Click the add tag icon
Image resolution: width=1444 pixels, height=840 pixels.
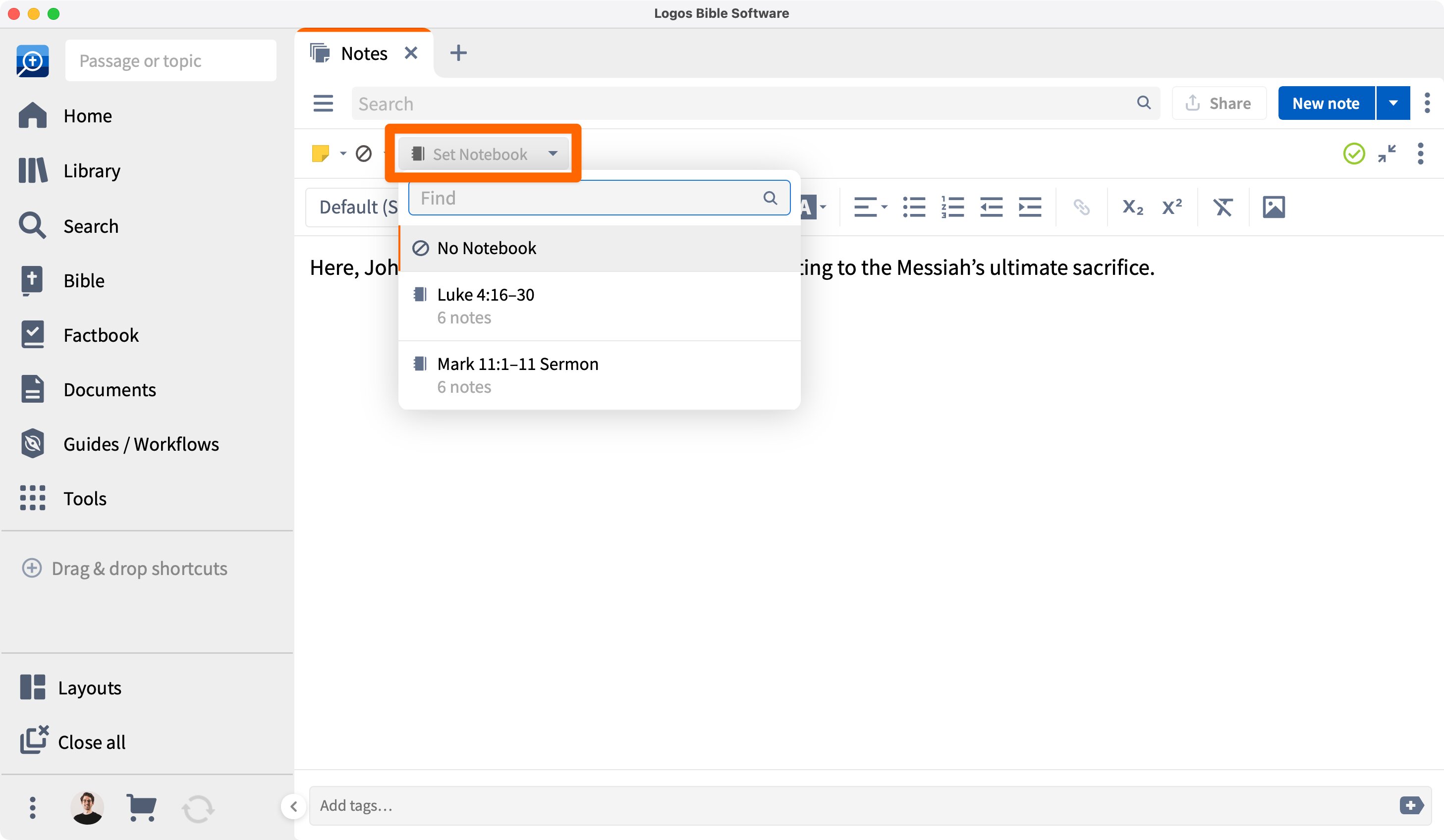[1411, 805]
